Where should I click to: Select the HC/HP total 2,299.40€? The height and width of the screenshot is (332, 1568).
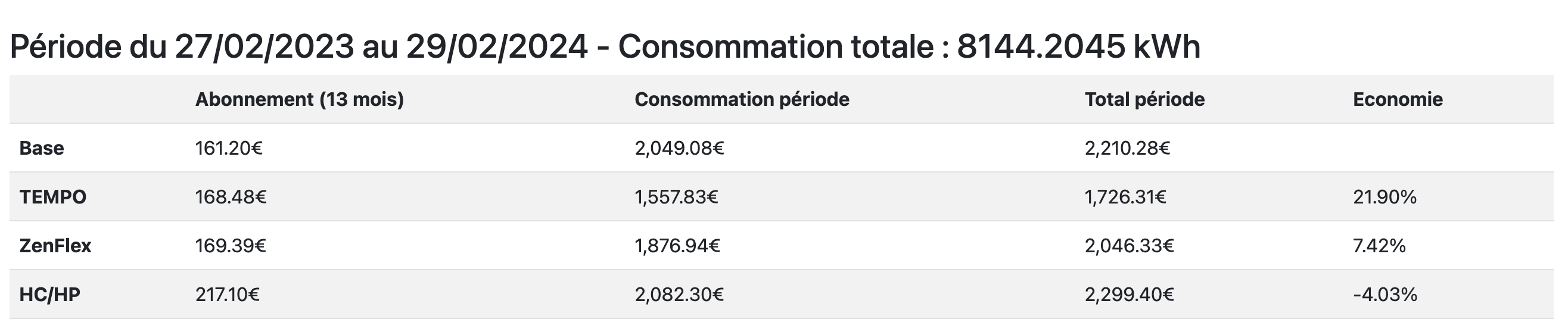click(x=1129, y=295)
